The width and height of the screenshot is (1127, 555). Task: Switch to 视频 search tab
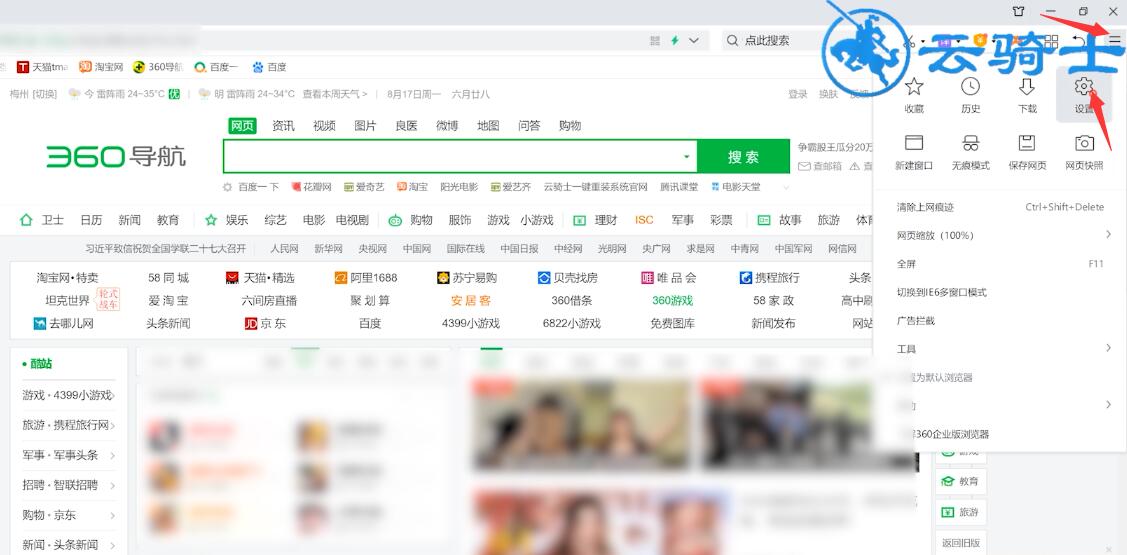click(324, 126)
